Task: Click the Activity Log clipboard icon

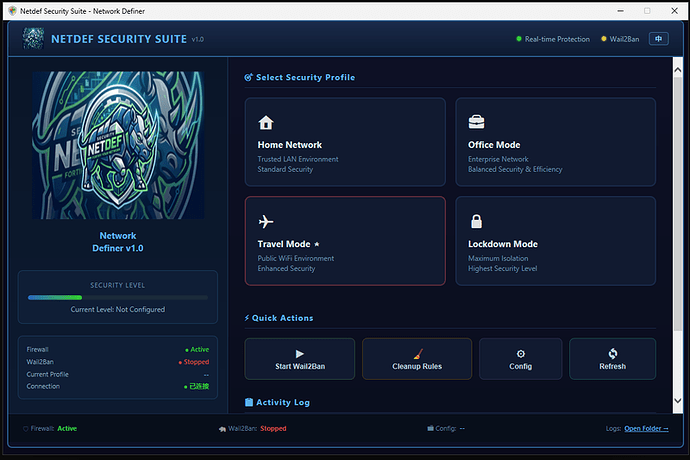Action: [249, 402]
